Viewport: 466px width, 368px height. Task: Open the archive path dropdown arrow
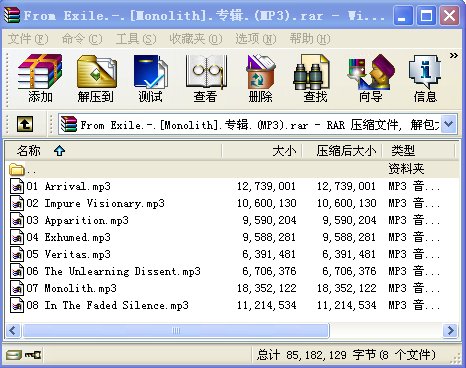[x=449, y=124]
